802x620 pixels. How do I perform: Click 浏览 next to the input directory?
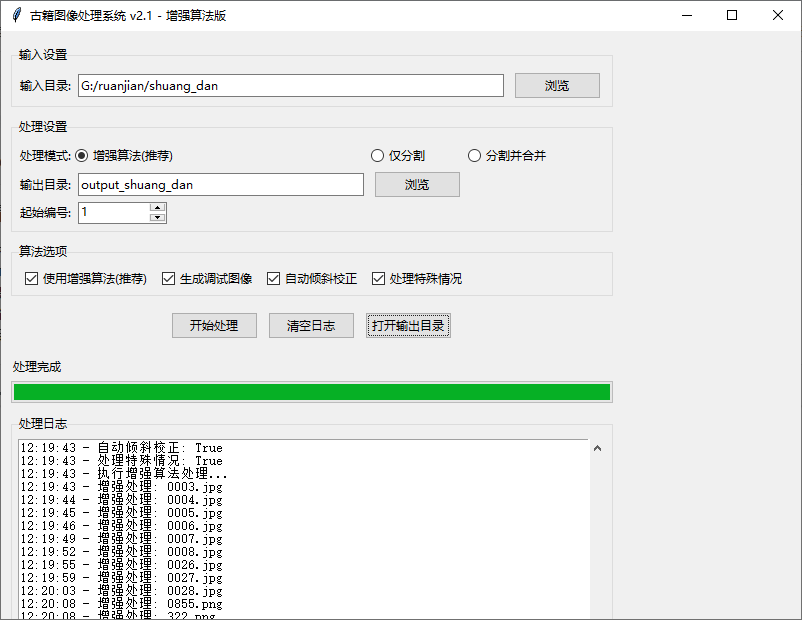(556, 85)
